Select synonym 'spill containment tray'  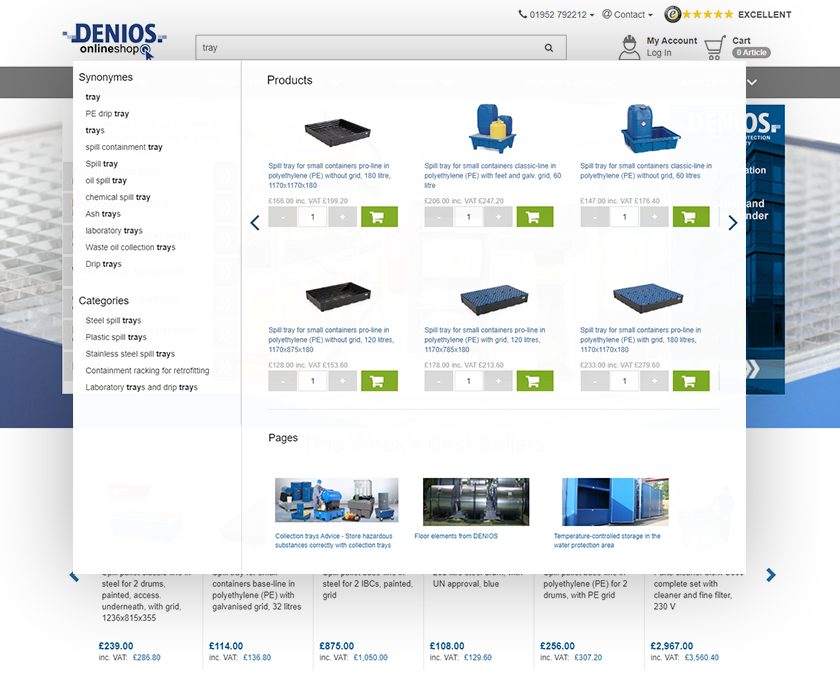pos(124,147)
